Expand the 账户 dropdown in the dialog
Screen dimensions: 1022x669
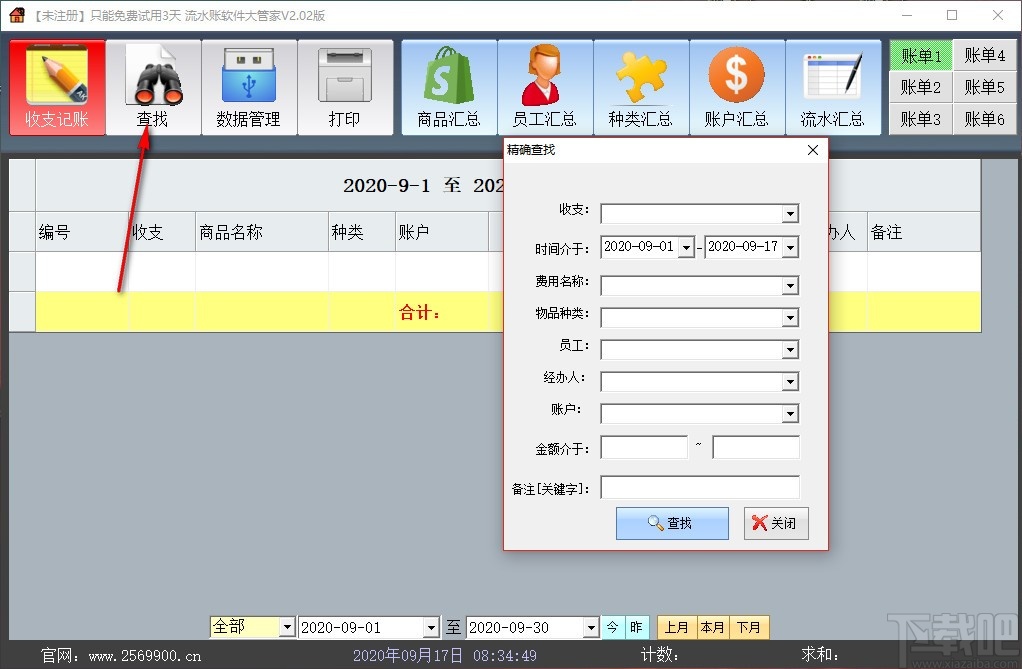point(789,413)
